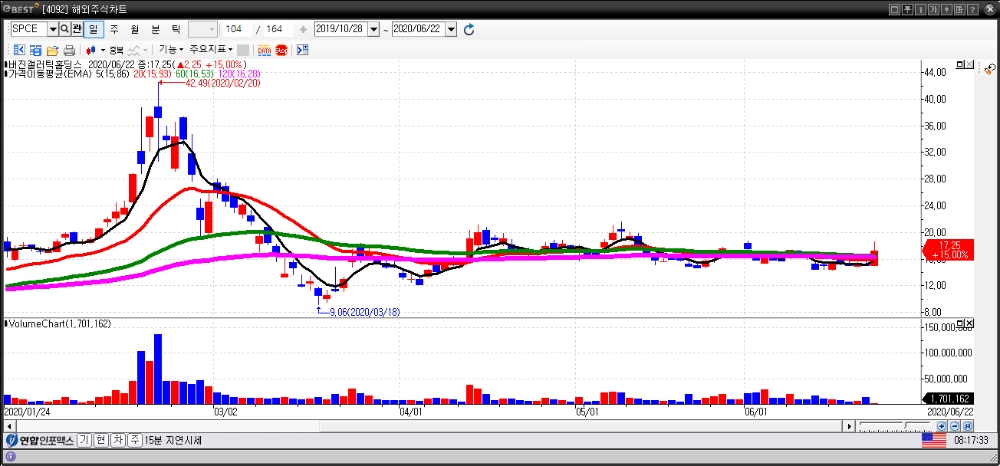
Task: Click the 기 button in status bar
Action: 85,440
